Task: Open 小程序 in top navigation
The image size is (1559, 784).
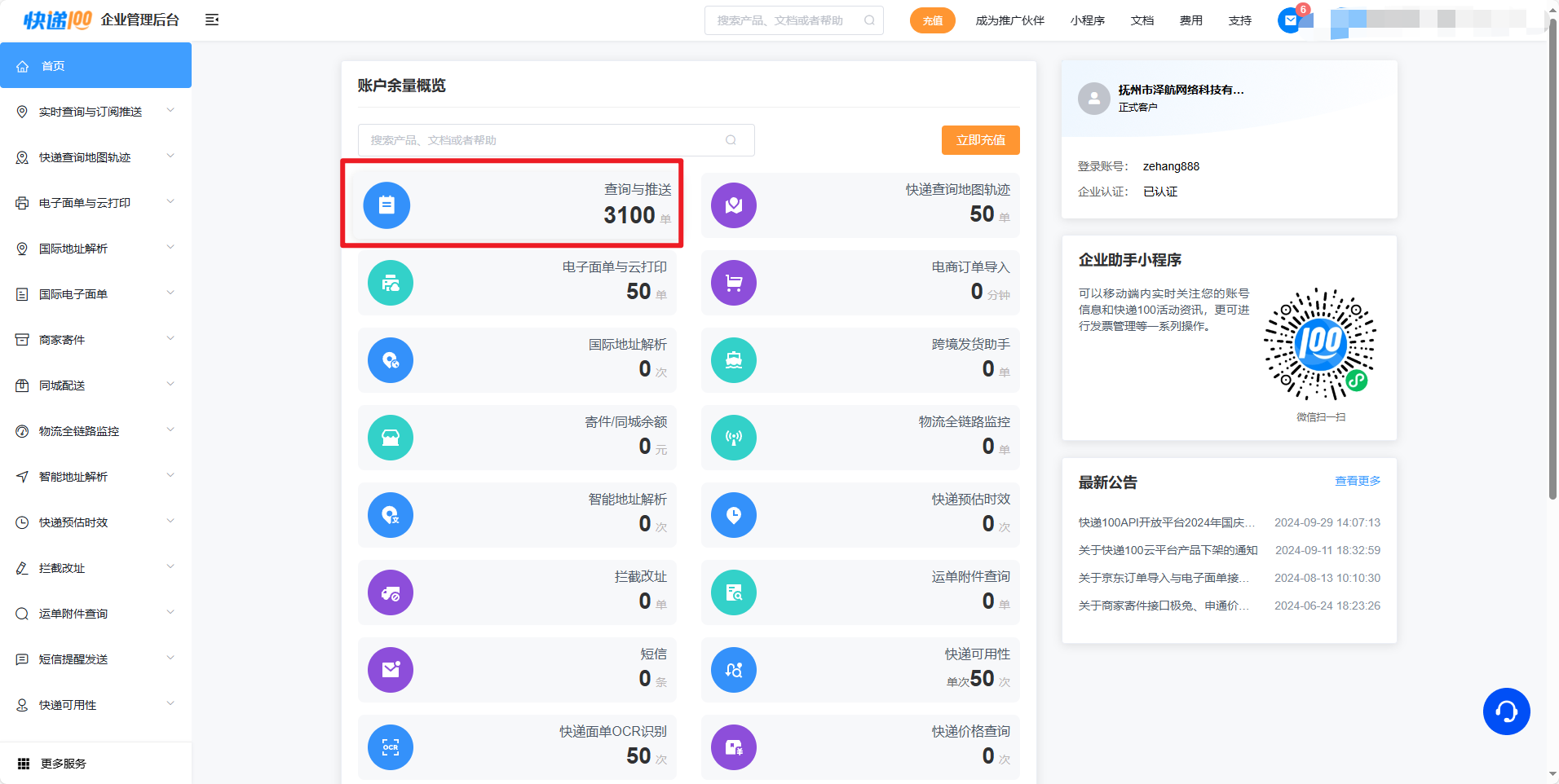Action: coord(1088,20)
